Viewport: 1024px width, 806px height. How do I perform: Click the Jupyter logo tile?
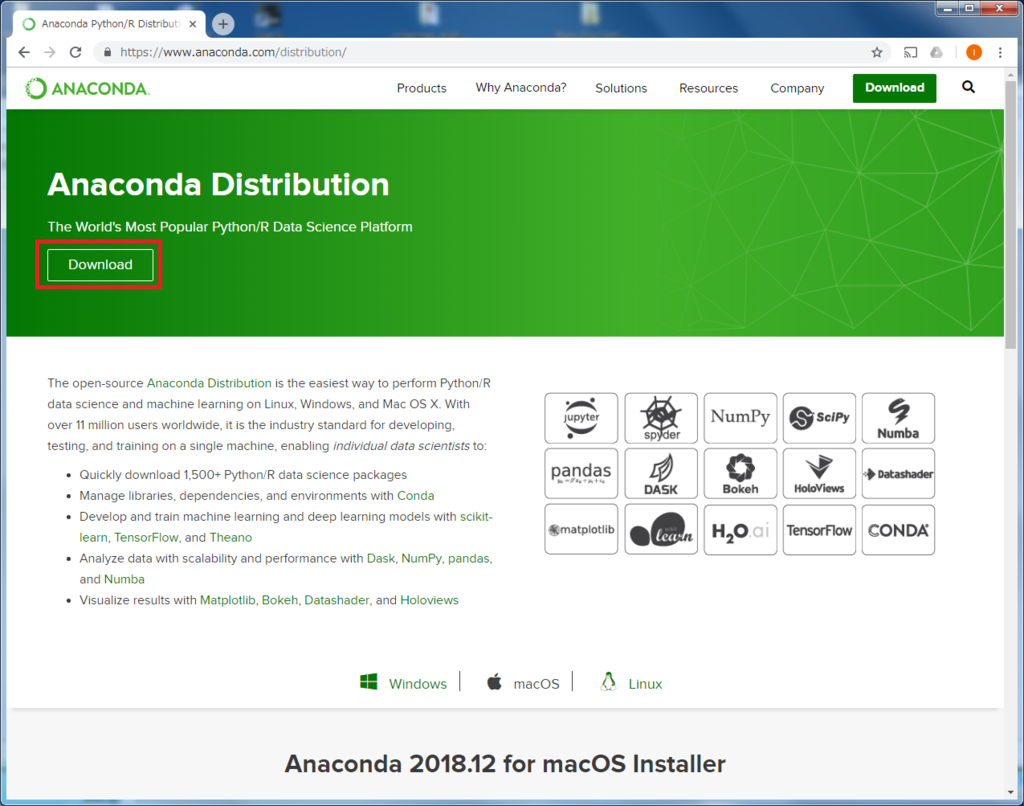click(581, 418)
